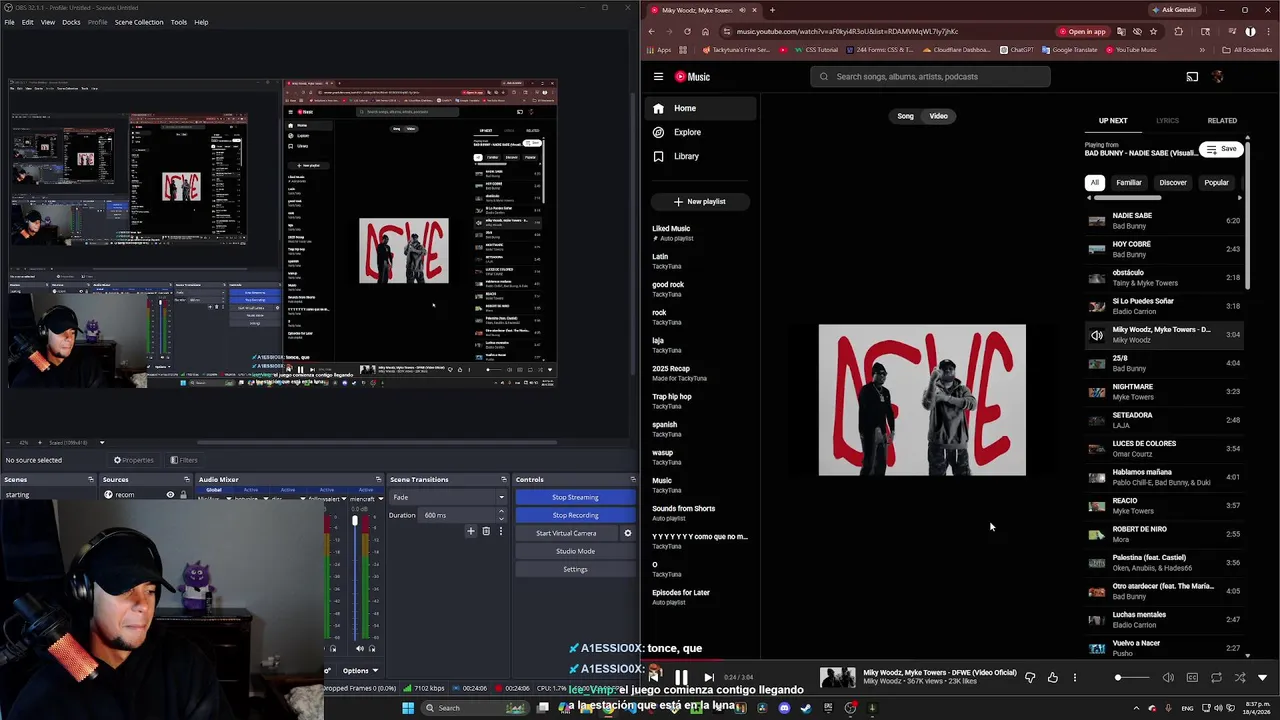Pause the playing song
This screenshot has width=1280, height=720.
click(681, 678)
